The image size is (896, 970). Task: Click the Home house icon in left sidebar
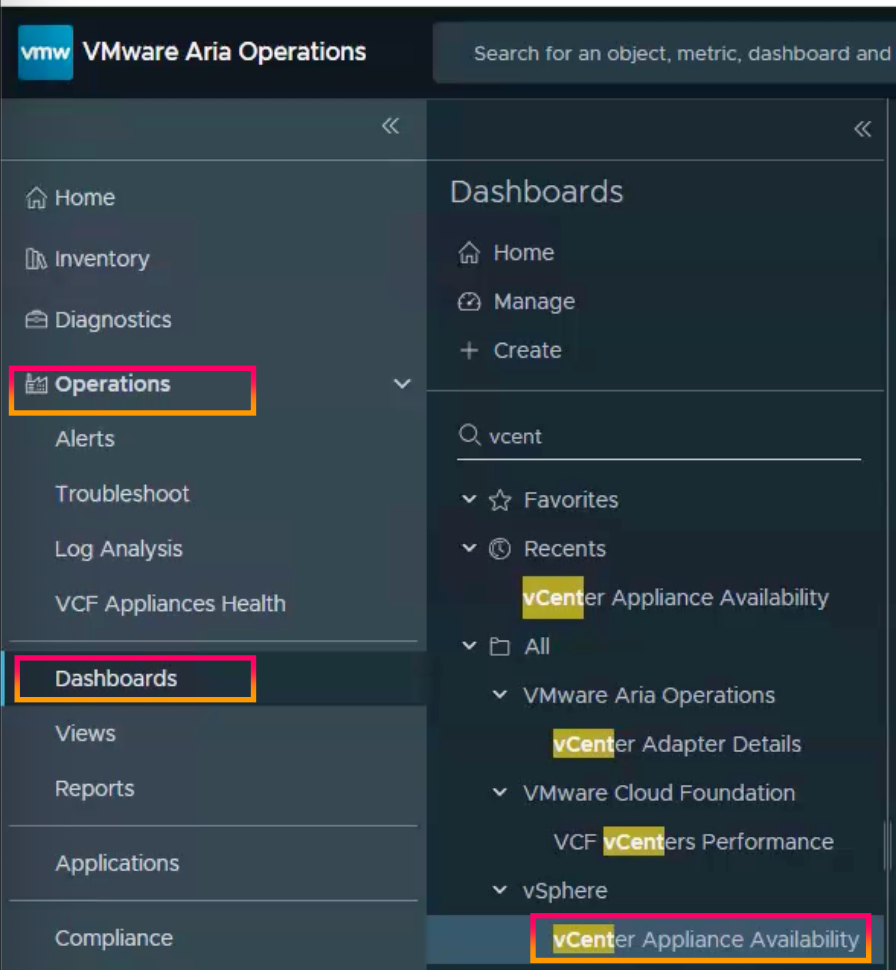coord(36,198)
